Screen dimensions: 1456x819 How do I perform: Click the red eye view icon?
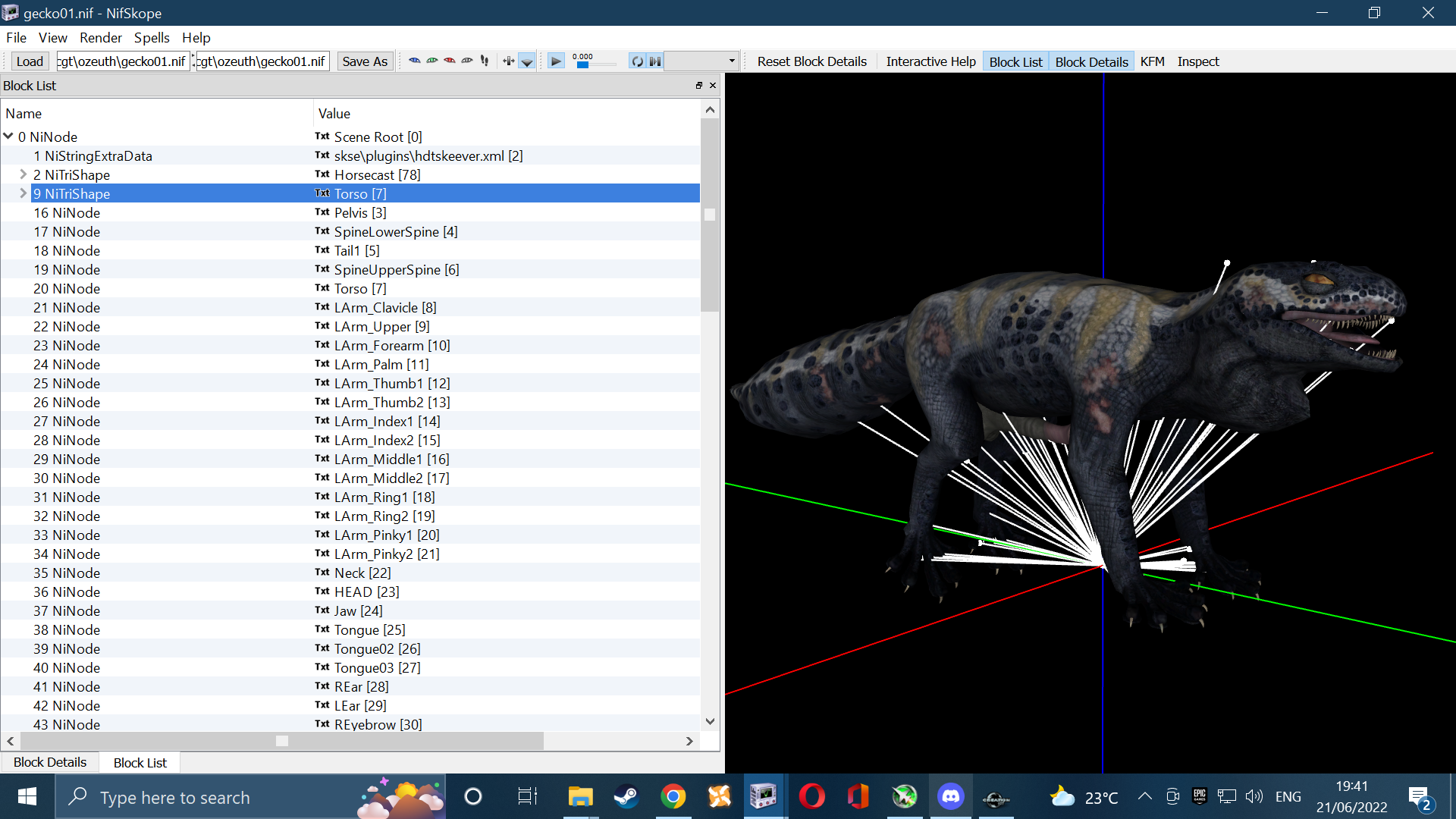click(450, 61)
